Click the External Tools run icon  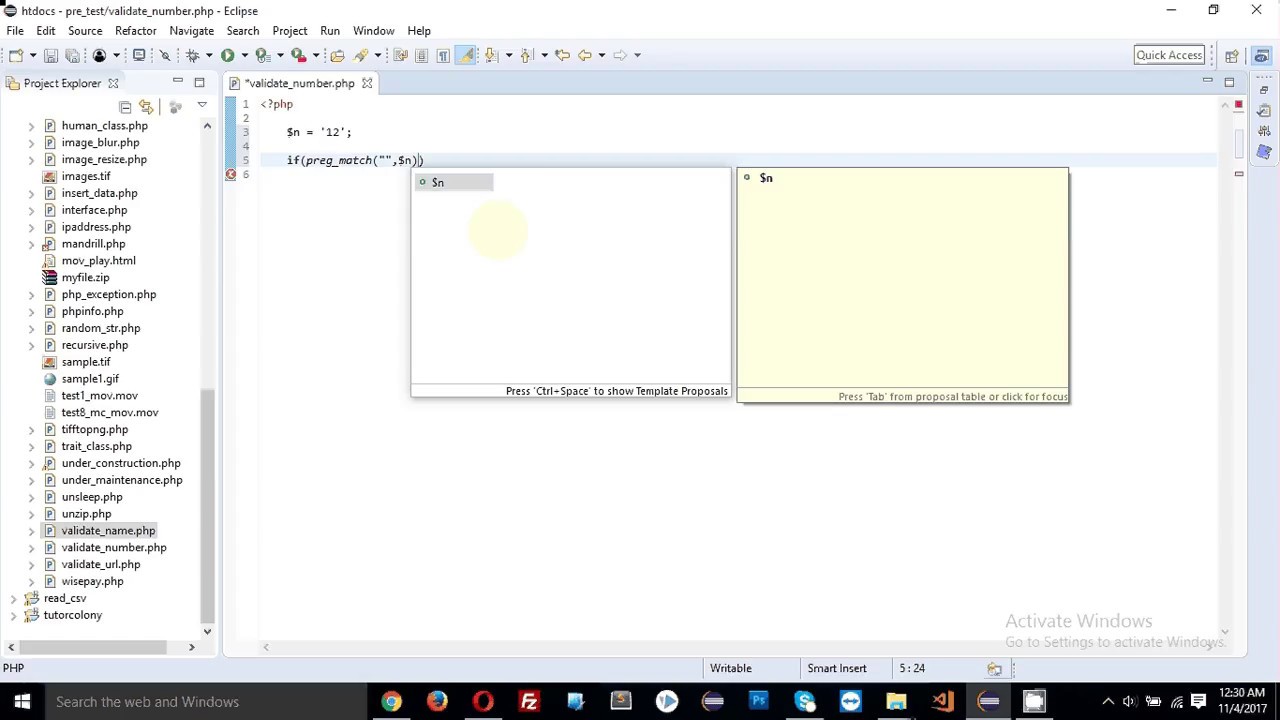297,55
